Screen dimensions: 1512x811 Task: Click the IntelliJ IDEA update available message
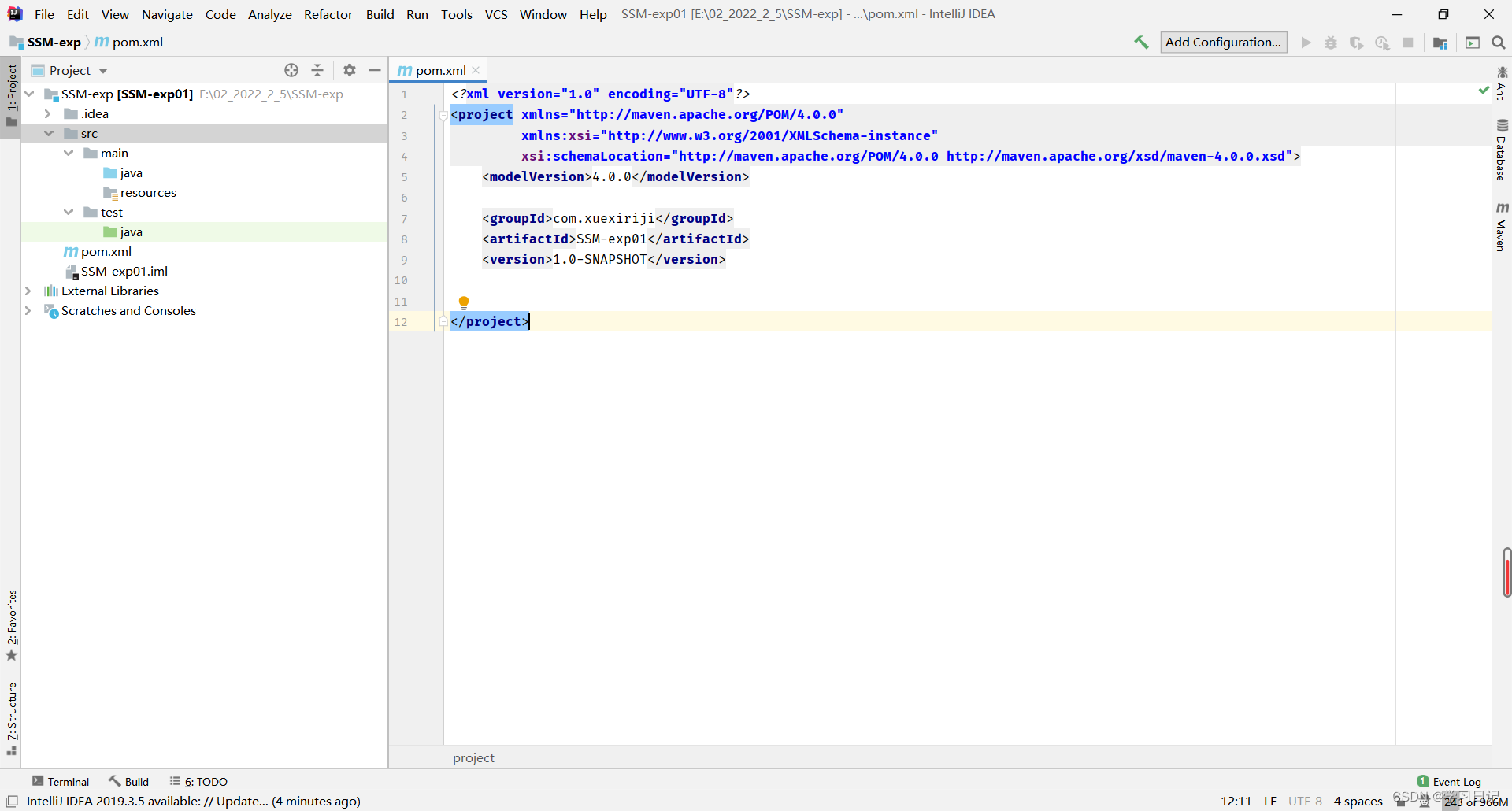pyautogui.click(x=193, y=801)
